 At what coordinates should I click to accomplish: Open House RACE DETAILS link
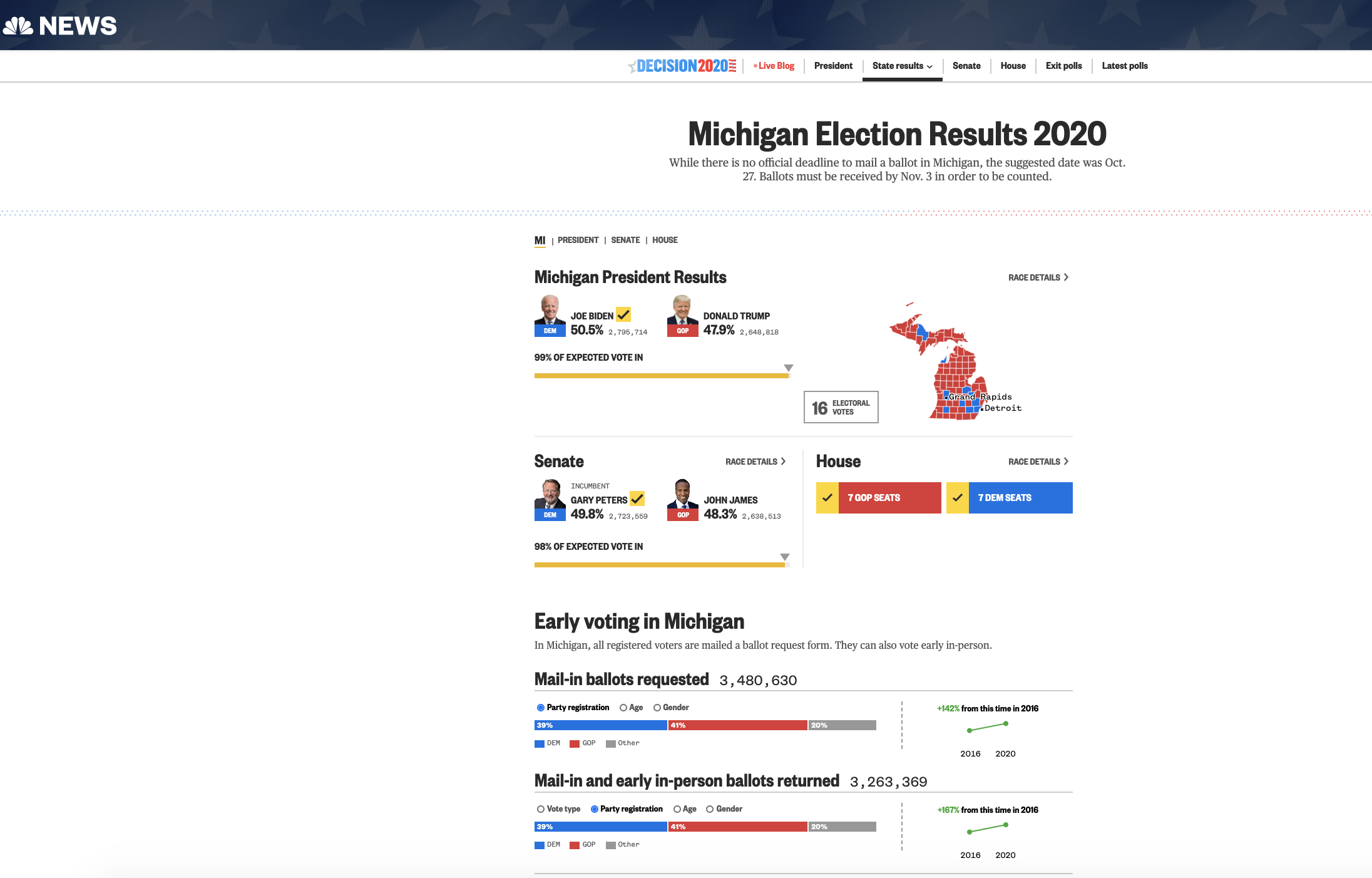coord(1038,462)
